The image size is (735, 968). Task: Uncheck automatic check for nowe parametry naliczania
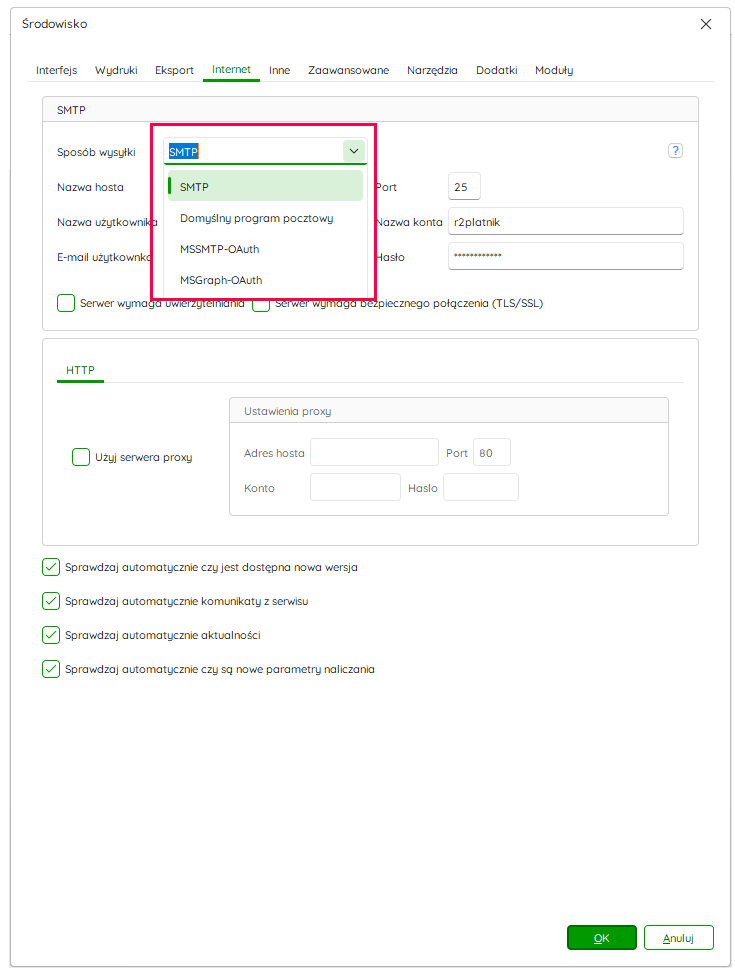point(51,669)
